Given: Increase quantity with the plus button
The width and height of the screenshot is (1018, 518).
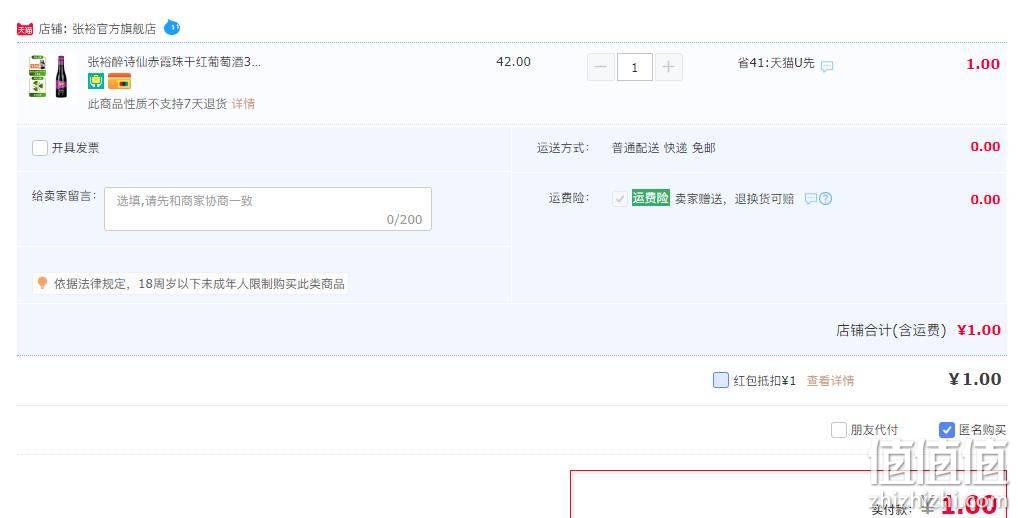Looking at the screenshot, I should (x=669, y=67).
